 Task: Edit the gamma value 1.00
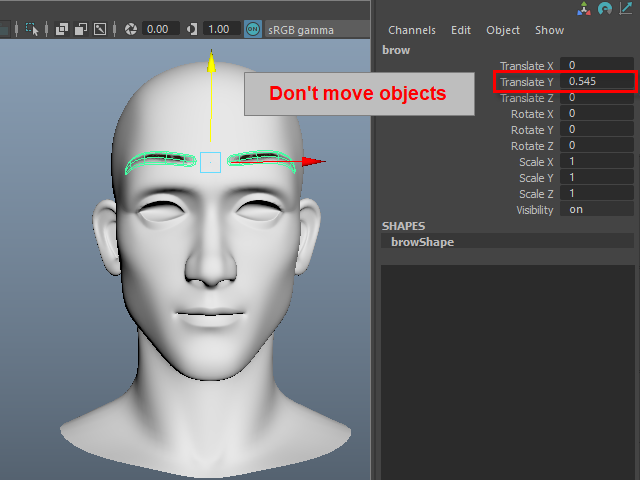coord(222,29)
